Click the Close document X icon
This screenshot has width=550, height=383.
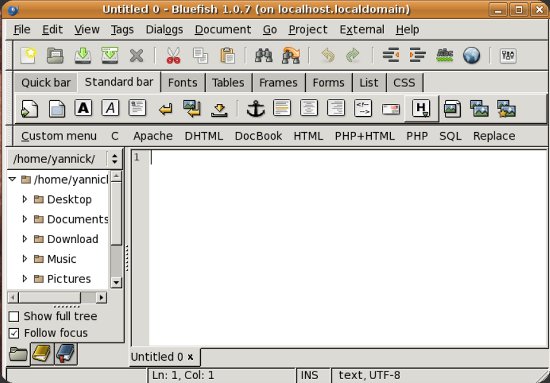pyautogui.click(x=136, y=55)
